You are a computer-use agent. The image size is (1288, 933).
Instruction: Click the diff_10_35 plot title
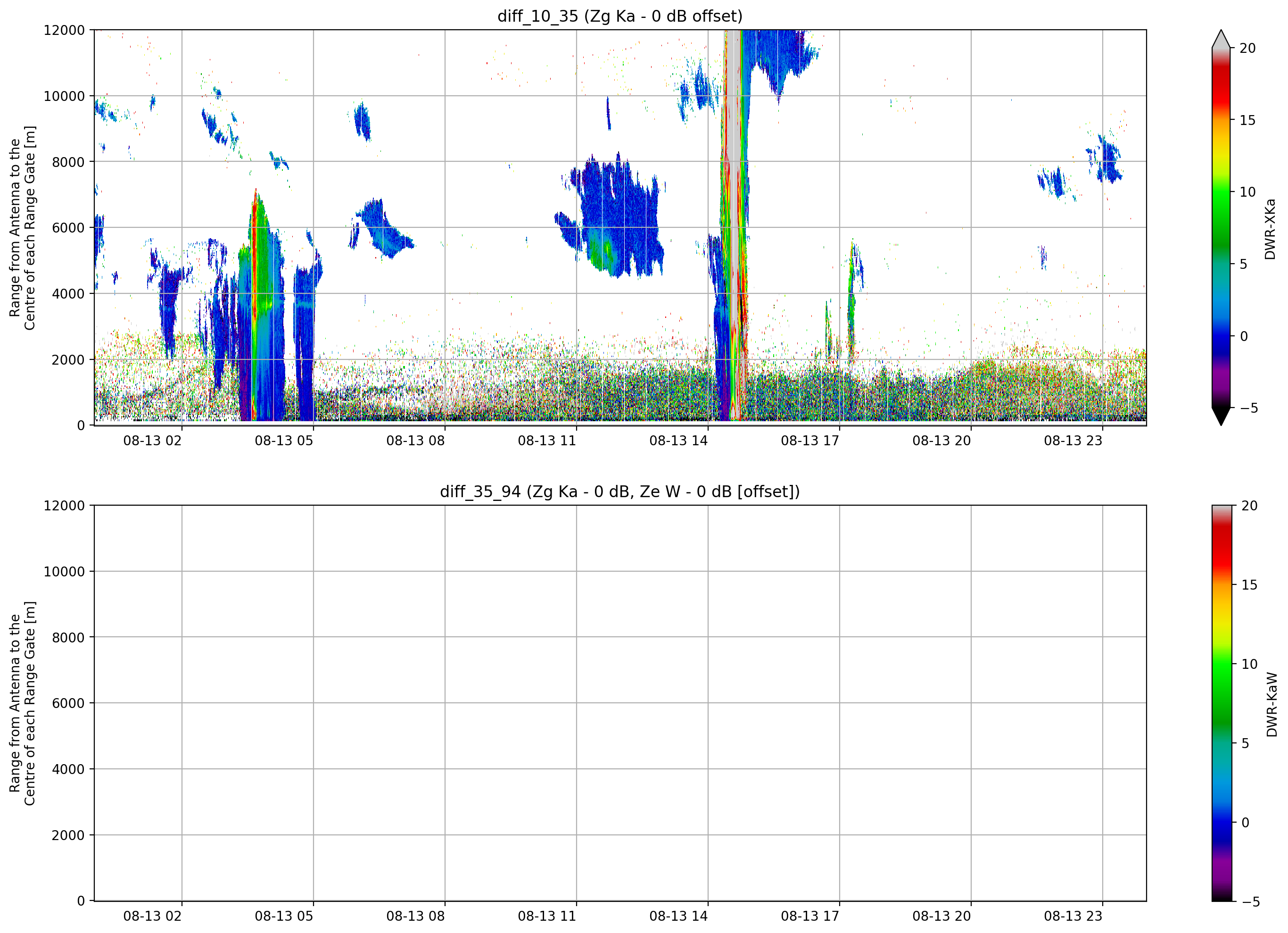tap(619, 16)
